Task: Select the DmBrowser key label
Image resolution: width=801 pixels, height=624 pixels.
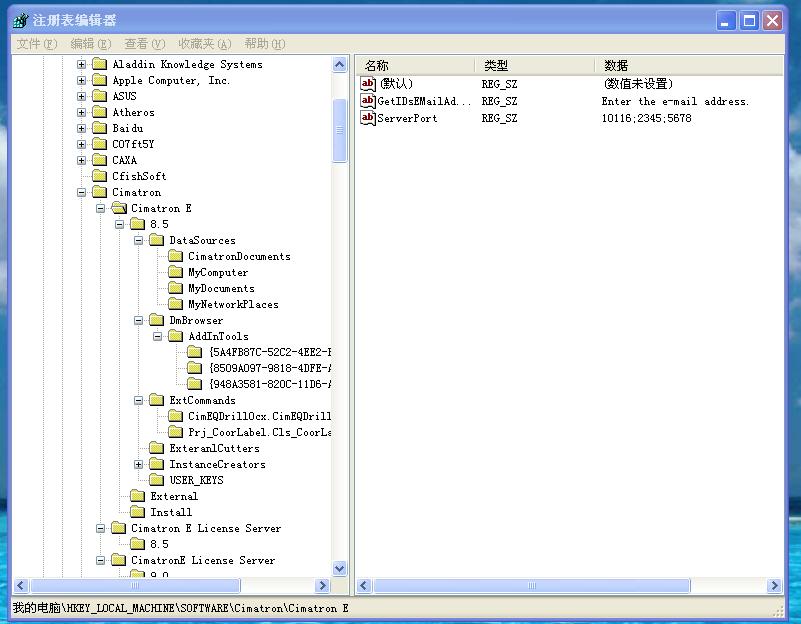Action: tap(196, 320)
